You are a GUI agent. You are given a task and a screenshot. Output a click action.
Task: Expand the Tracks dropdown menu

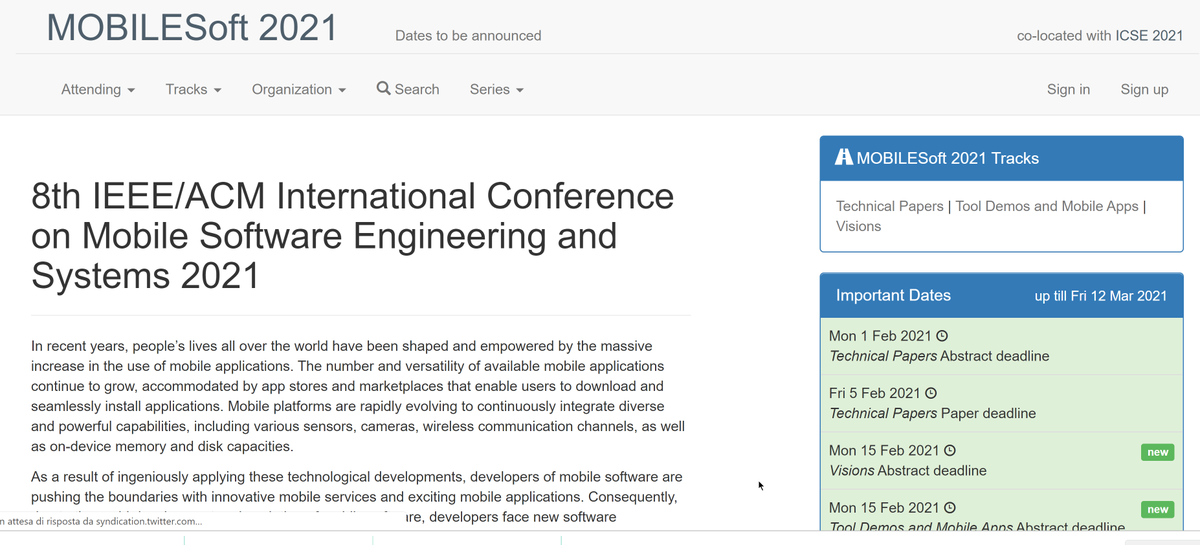pos(193,89)
